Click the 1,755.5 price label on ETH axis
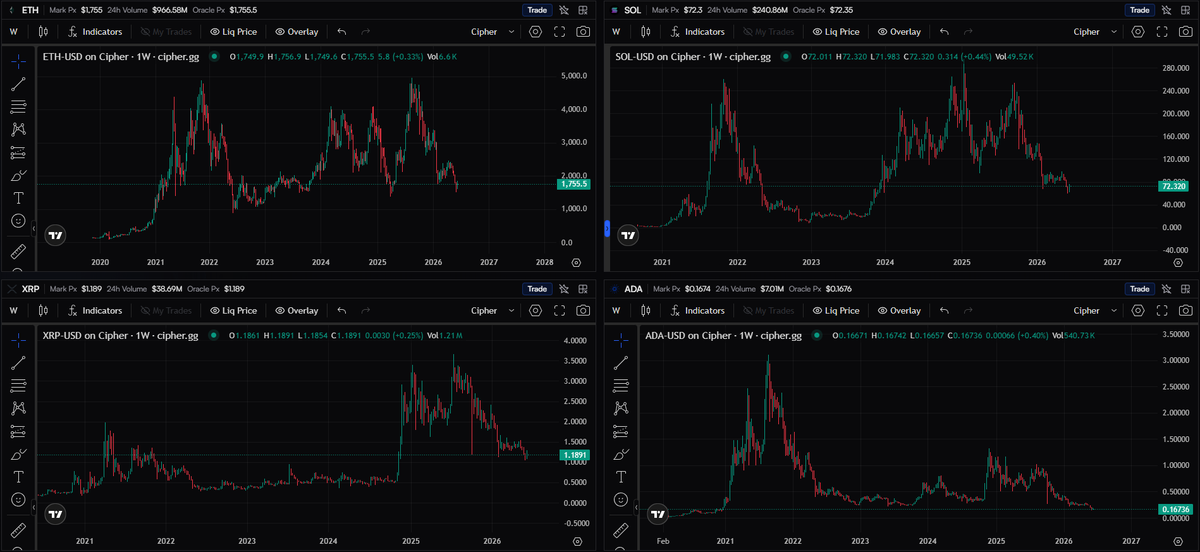The width and height of the screenshot is (1200, 552). point(574,184)
